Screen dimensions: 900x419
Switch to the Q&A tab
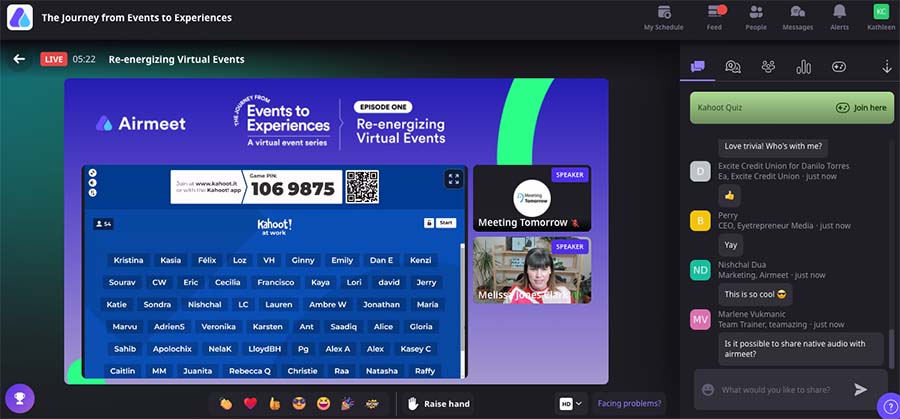732,67
